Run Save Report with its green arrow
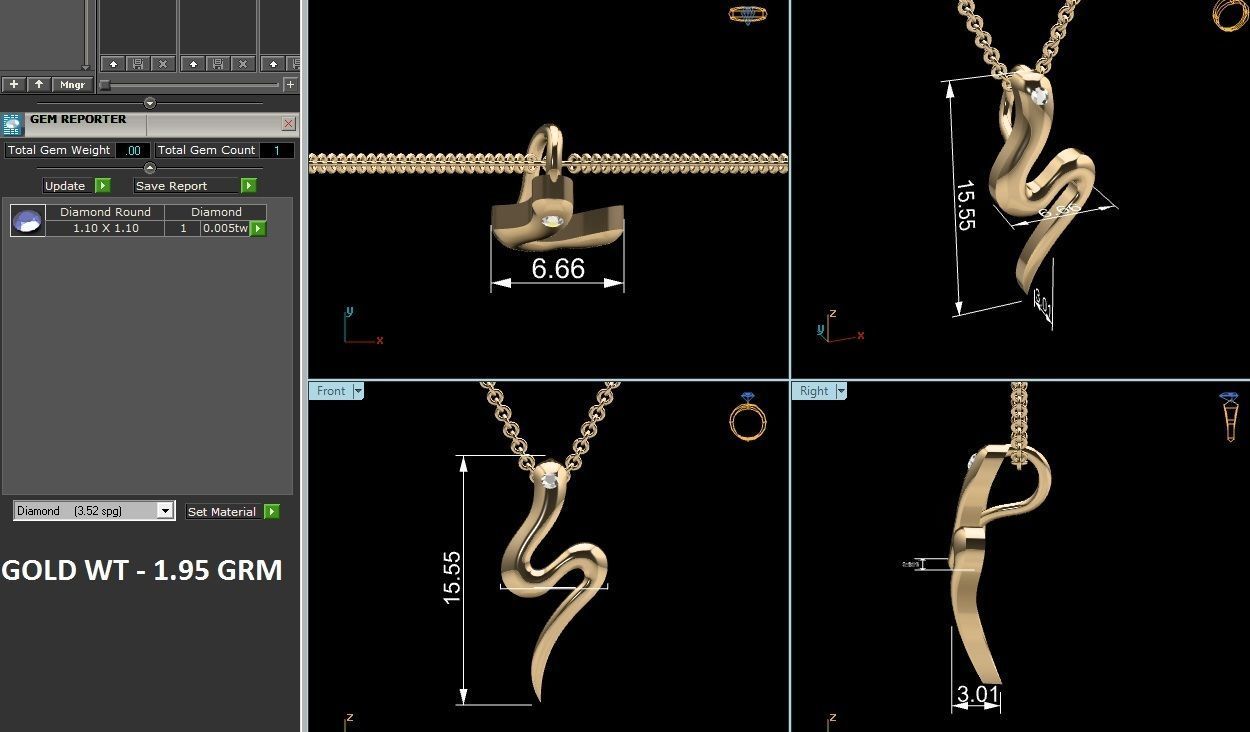Screen dimensions: 1250x732 249,186
